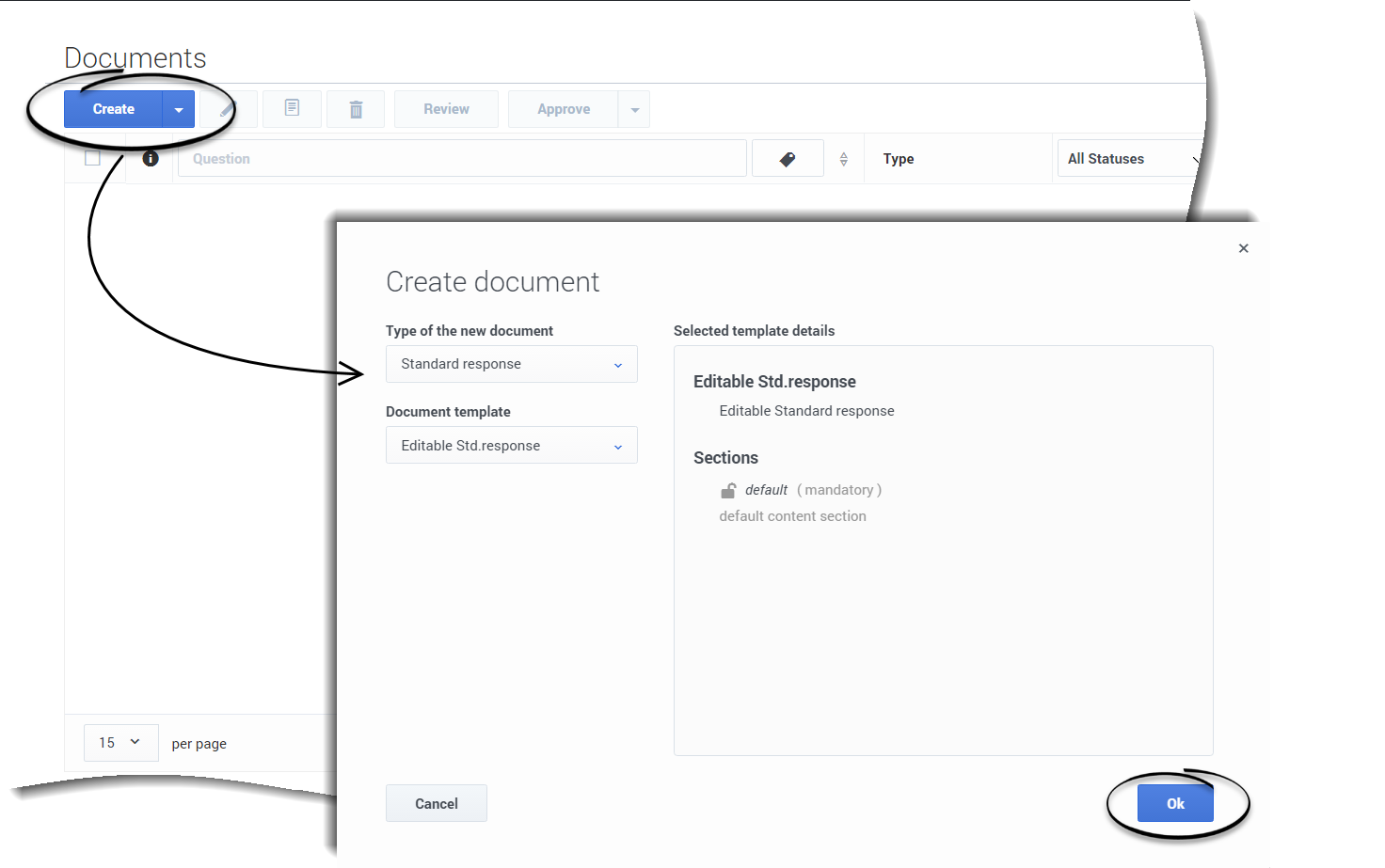Open the All Statuses filter dropdown
1385x868 pixels.
[x=1129, y=159]
